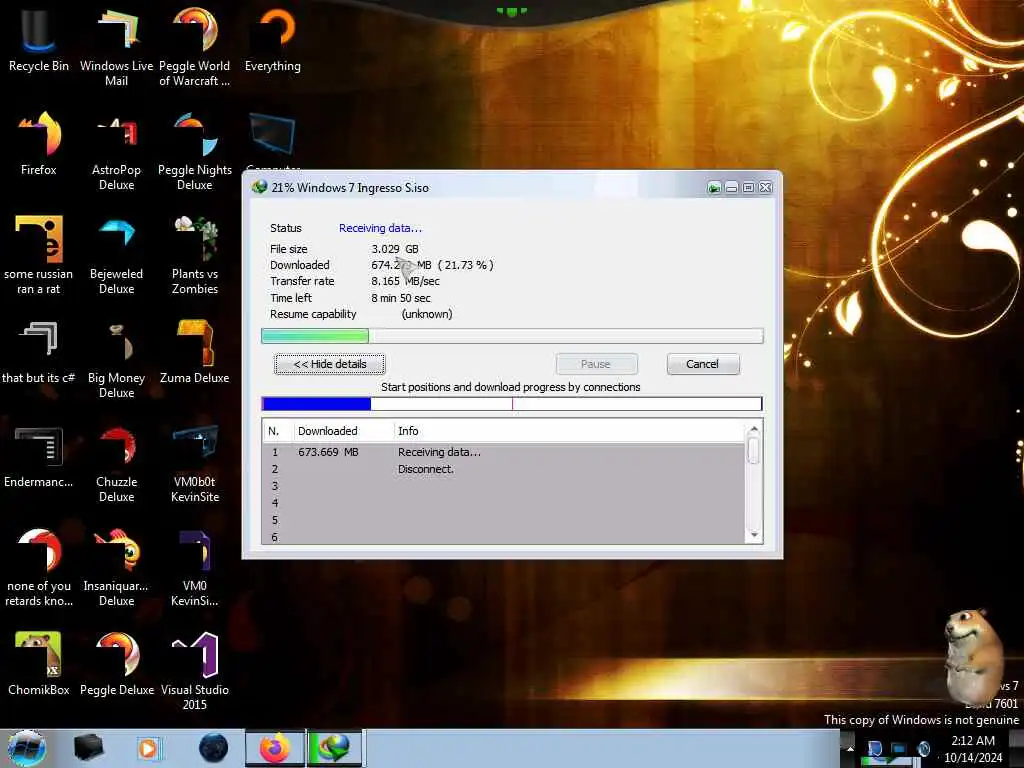Select the Bejeweled Deluxe desktop icon
The height and width of the screenshot is (768, 1024).
pyautogui.click(x=116, y=255)
